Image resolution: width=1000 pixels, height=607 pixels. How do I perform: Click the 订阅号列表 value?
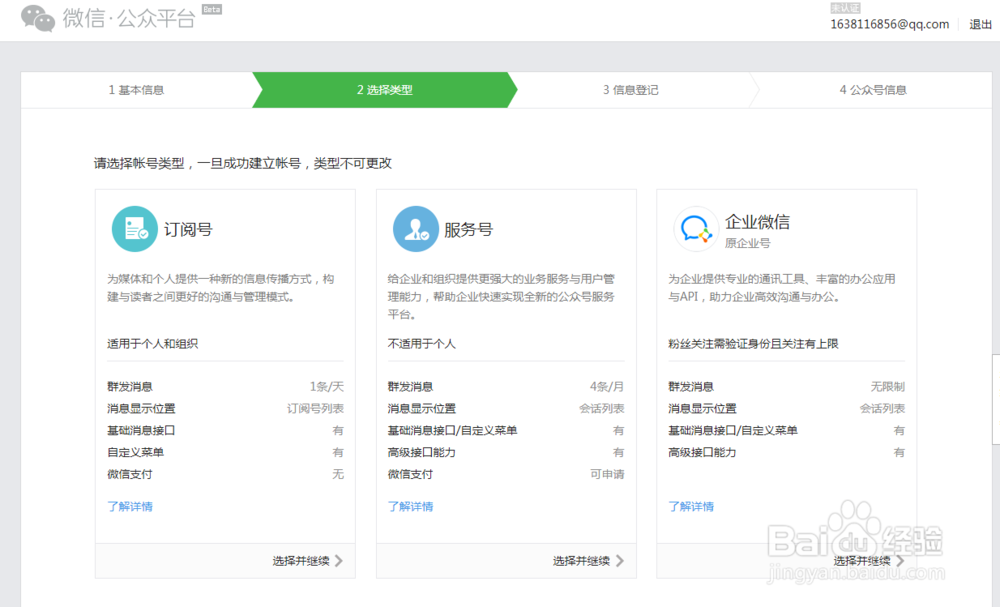click(x=315, y=408)
